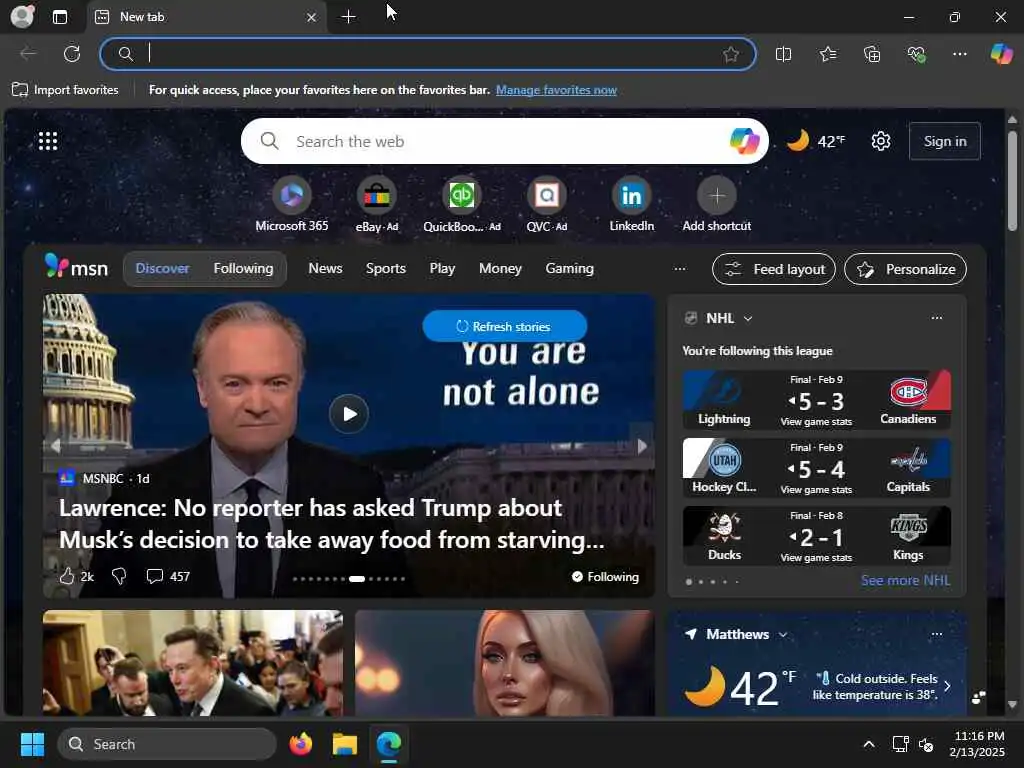Screen dimensions: 1024x768
Task: Open Microsoft 365 shortcut
Action: 292,204
